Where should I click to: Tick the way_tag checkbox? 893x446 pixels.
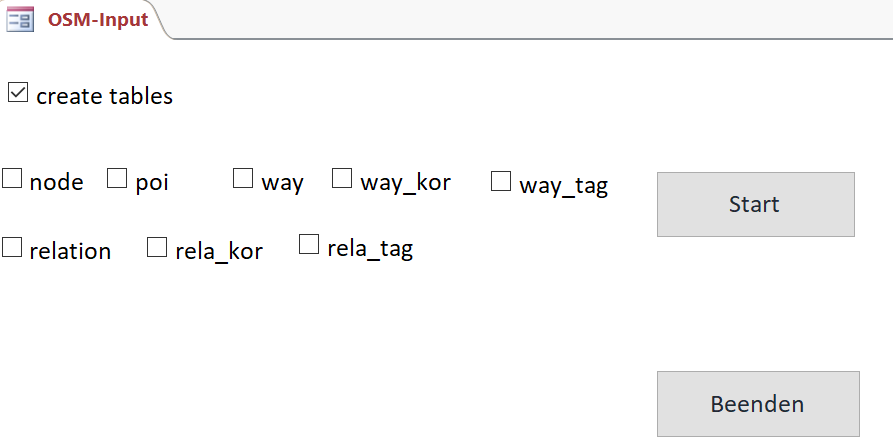pyautogui.click(x=501, y=181)
